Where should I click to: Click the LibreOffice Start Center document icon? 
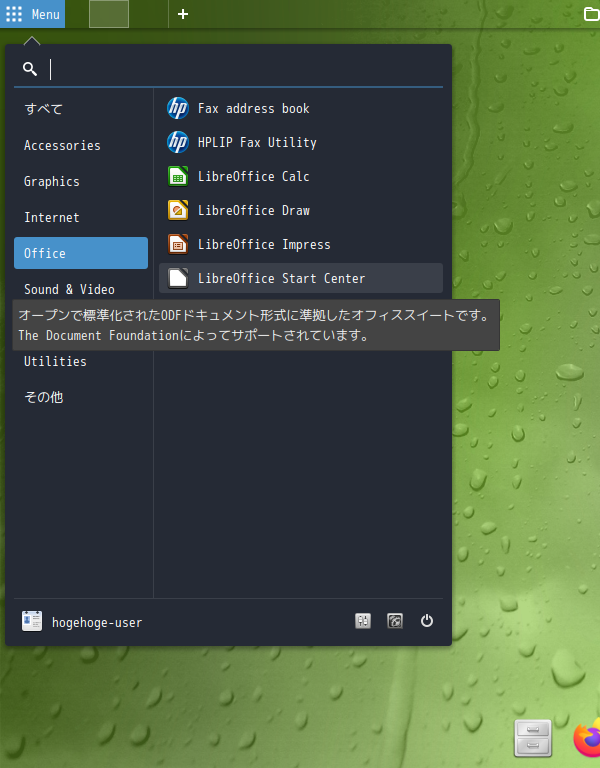(x=178, y=278)
